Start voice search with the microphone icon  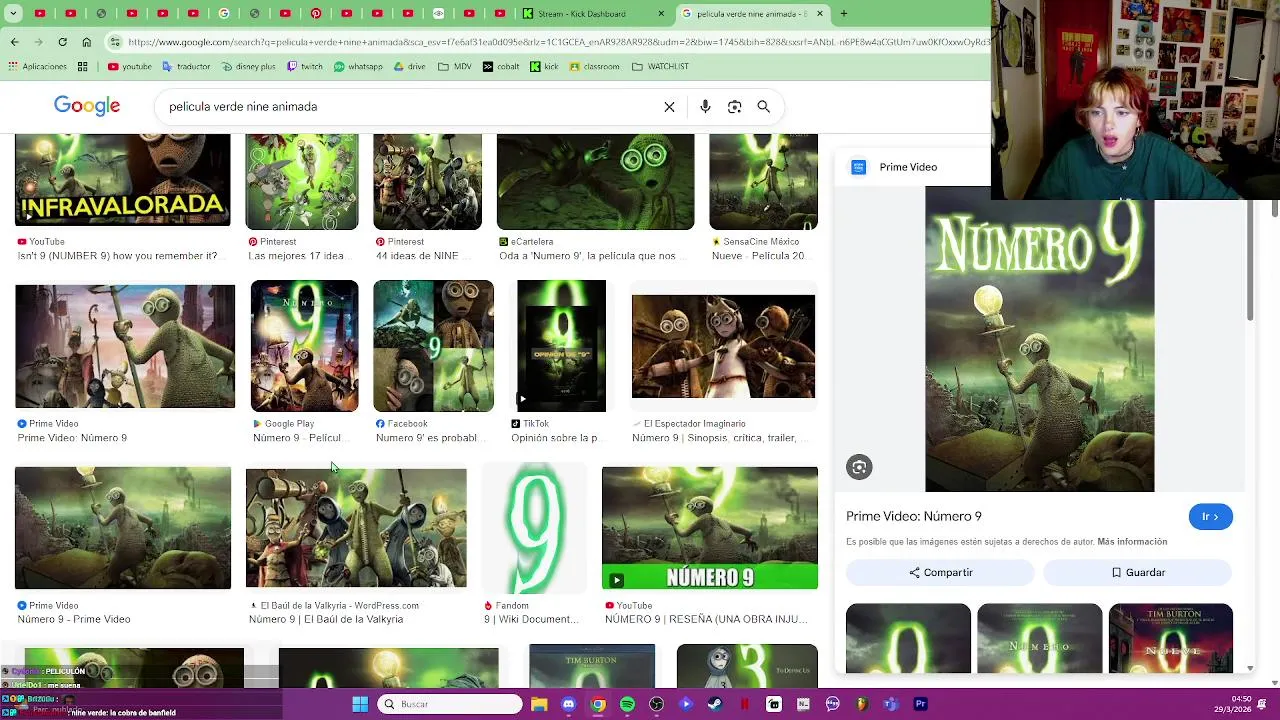(705, 107)
